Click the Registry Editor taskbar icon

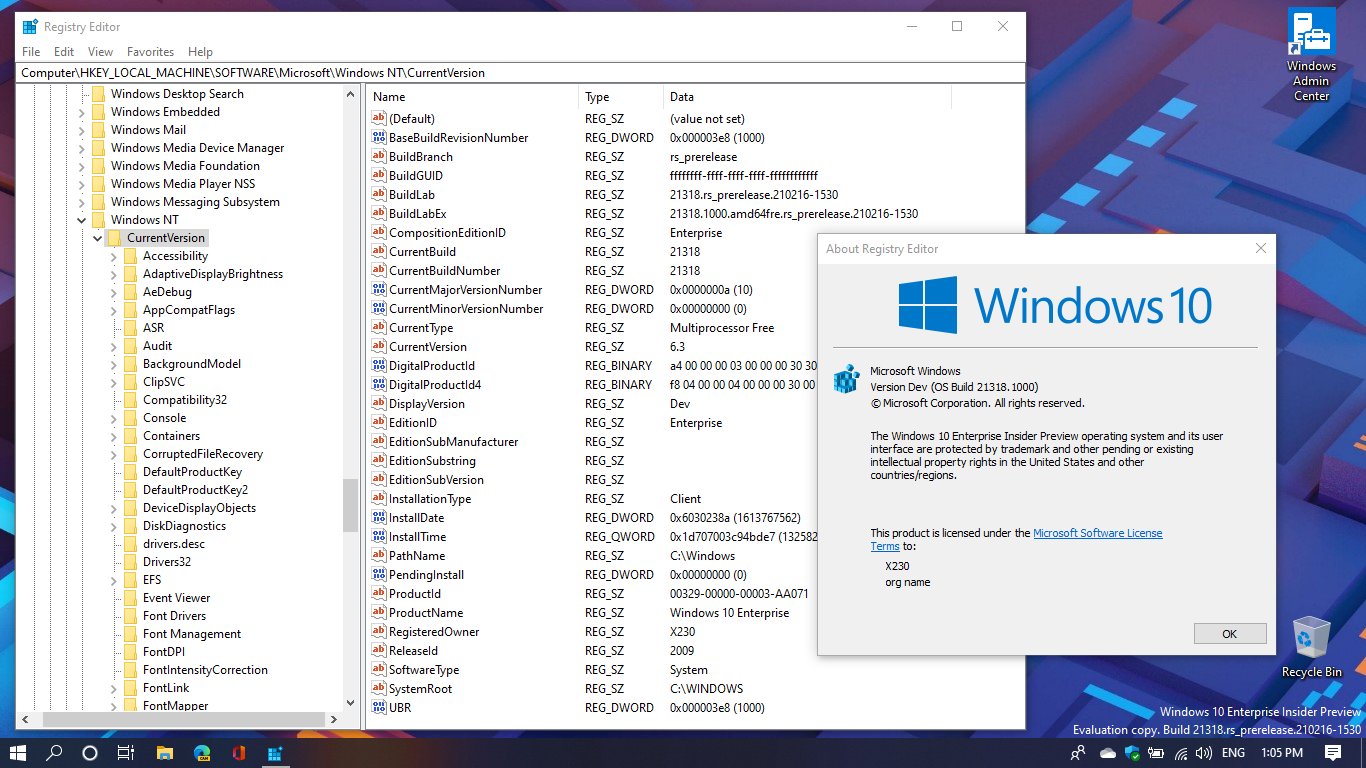274,752
